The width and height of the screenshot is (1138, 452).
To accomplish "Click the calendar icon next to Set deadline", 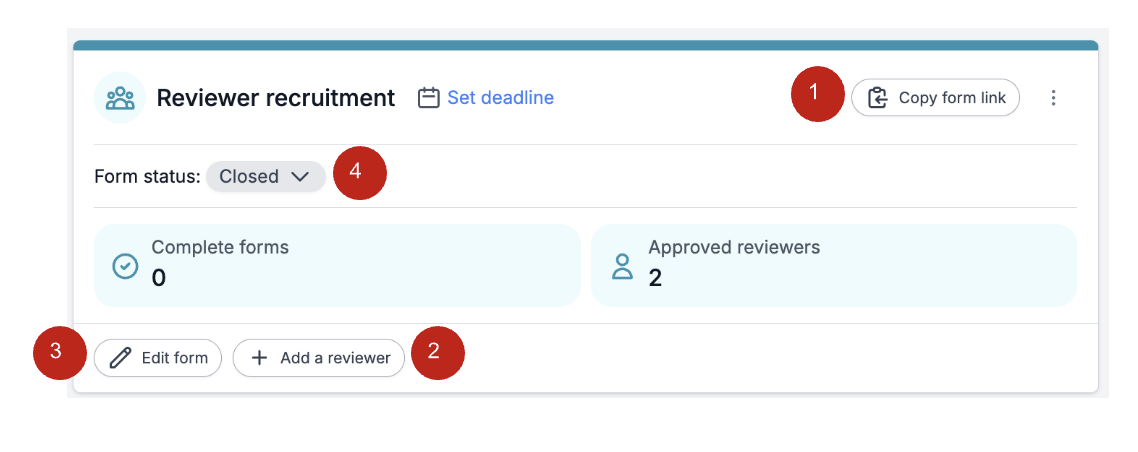I will point(429,97).
